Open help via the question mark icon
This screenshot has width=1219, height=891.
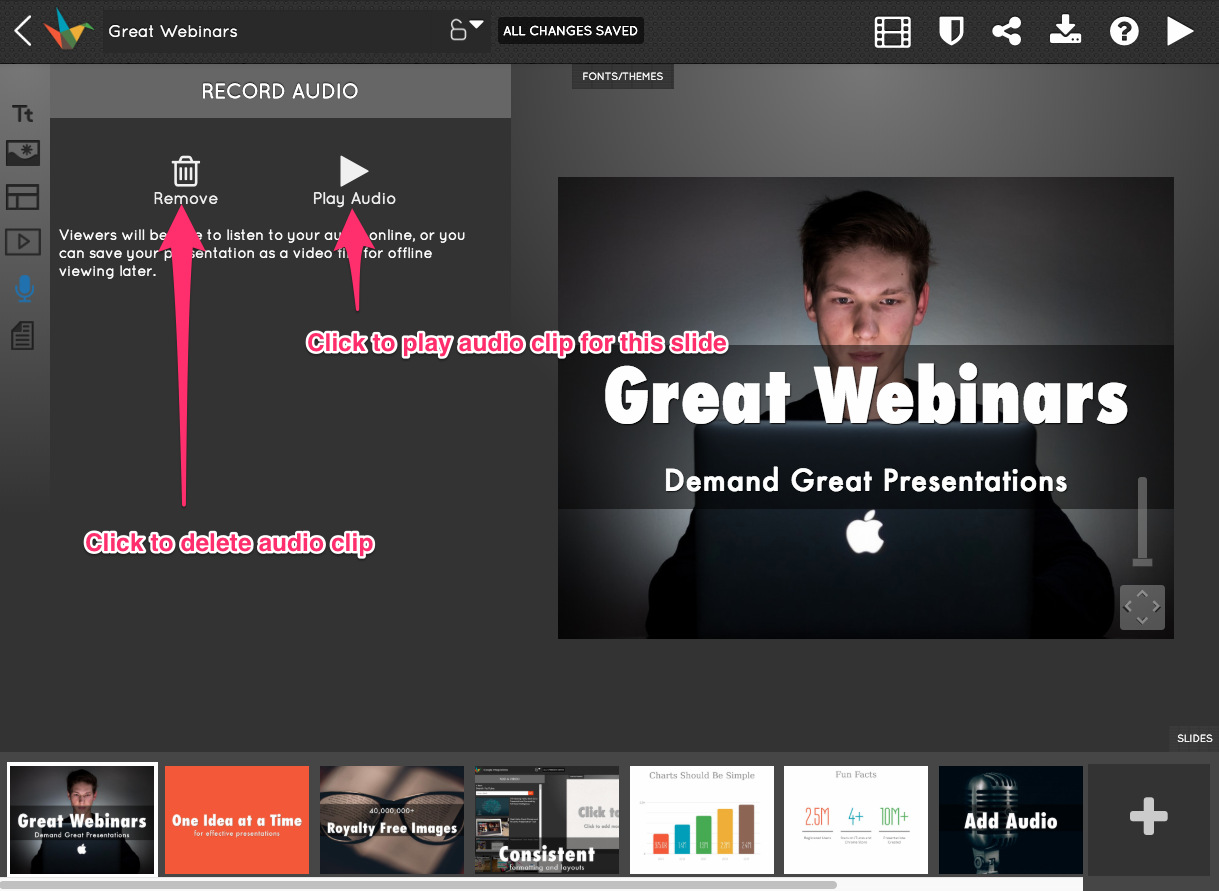tap(1124, 32)
